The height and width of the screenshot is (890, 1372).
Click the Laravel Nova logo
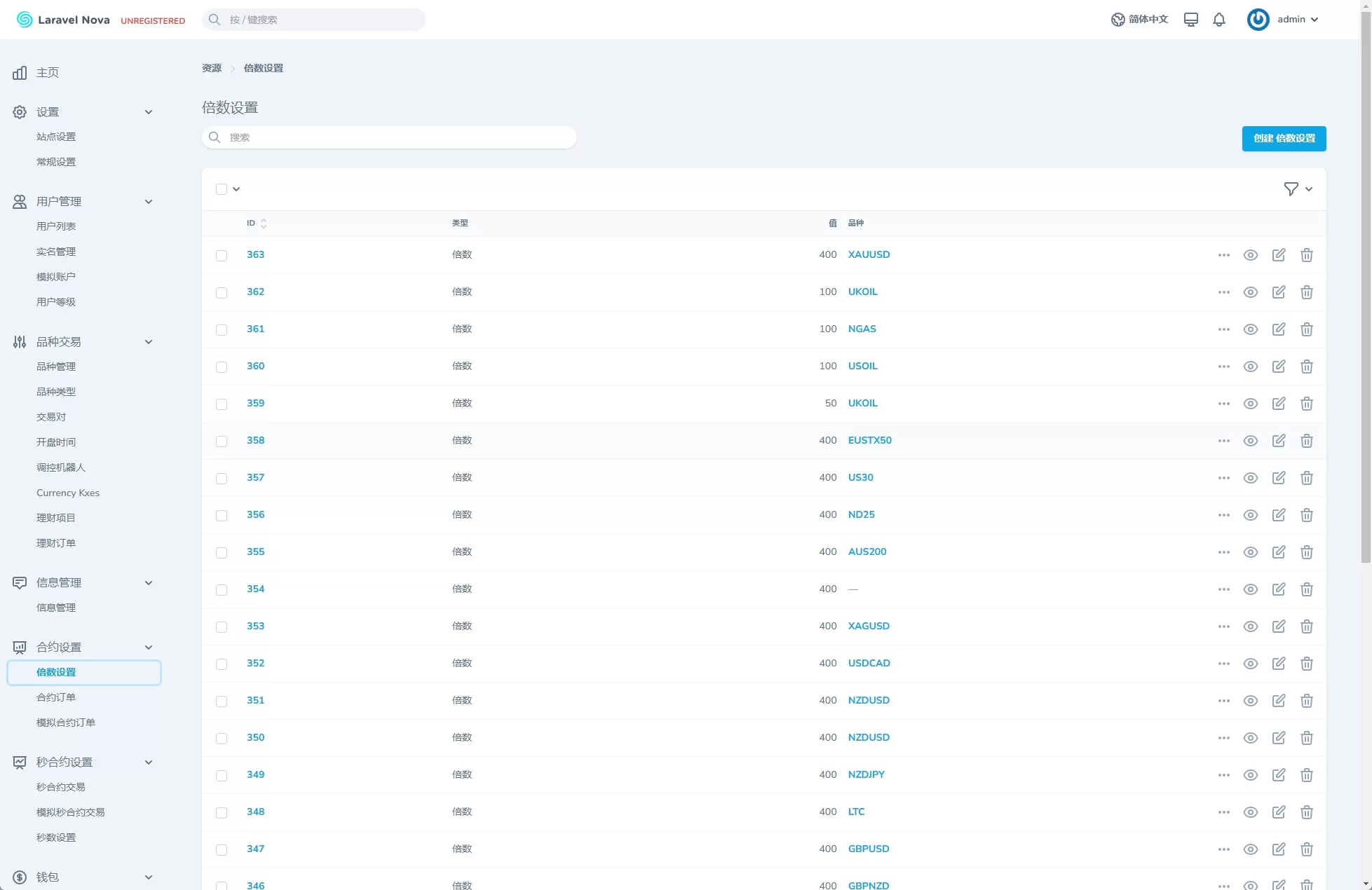63,20
